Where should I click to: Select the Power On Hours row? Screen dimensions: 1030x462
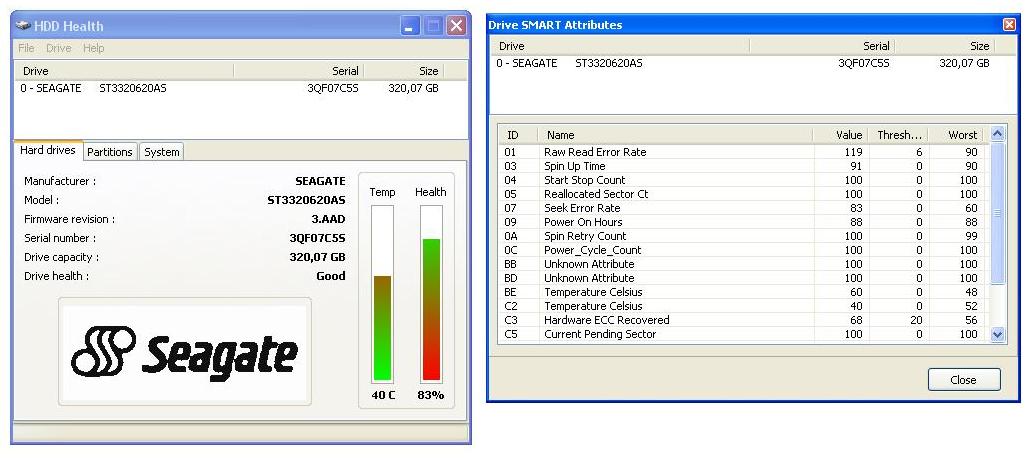click(x=742, y=222)
